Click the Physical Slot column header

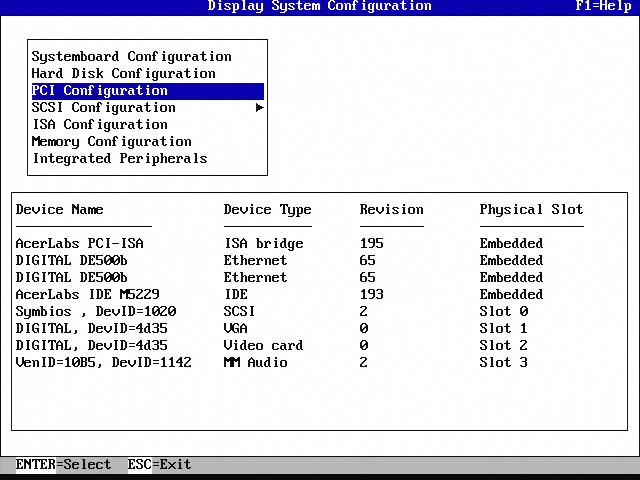(531, 210)
